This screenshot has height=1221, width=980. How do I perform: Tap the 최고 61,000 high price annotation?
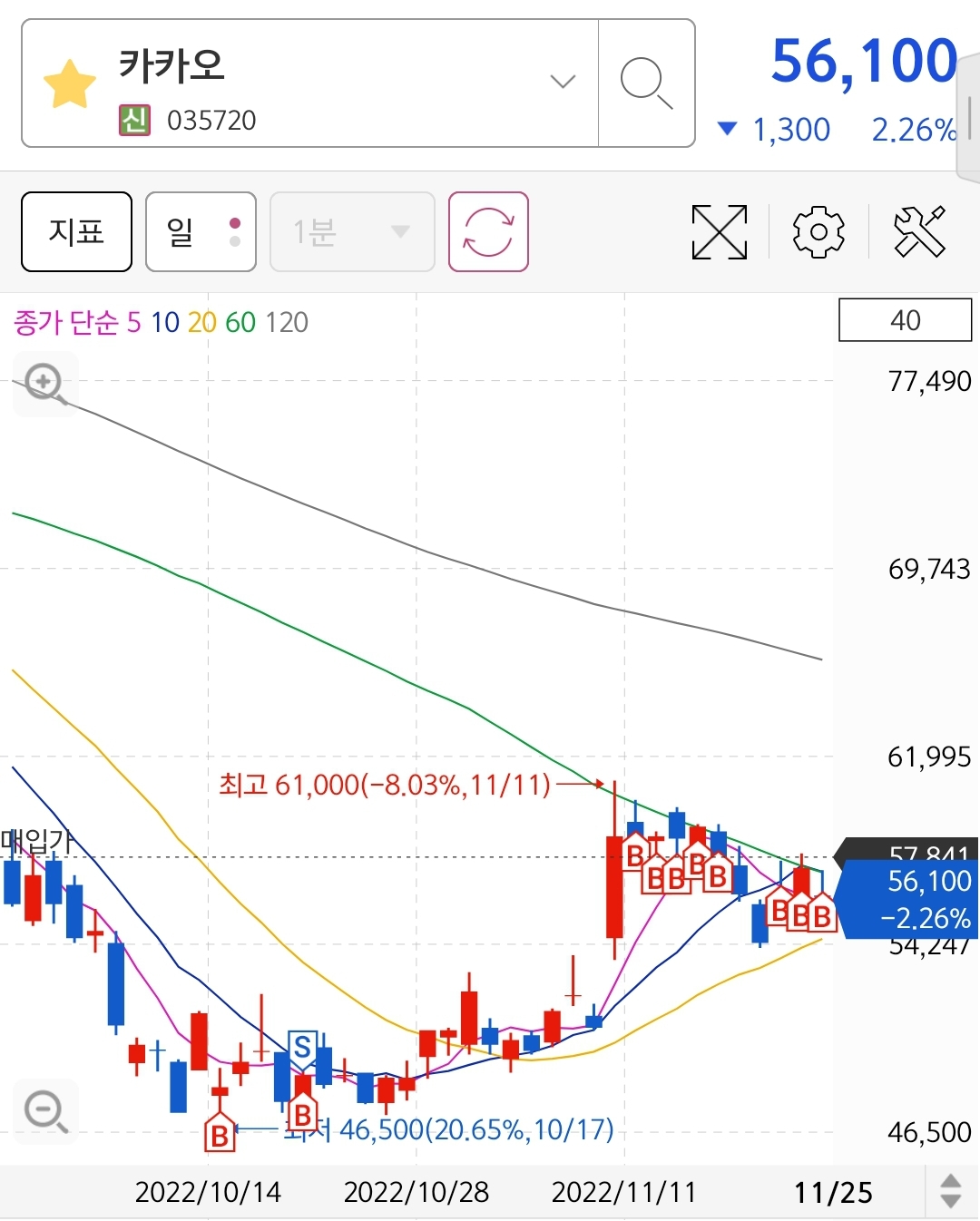[385, 784]
